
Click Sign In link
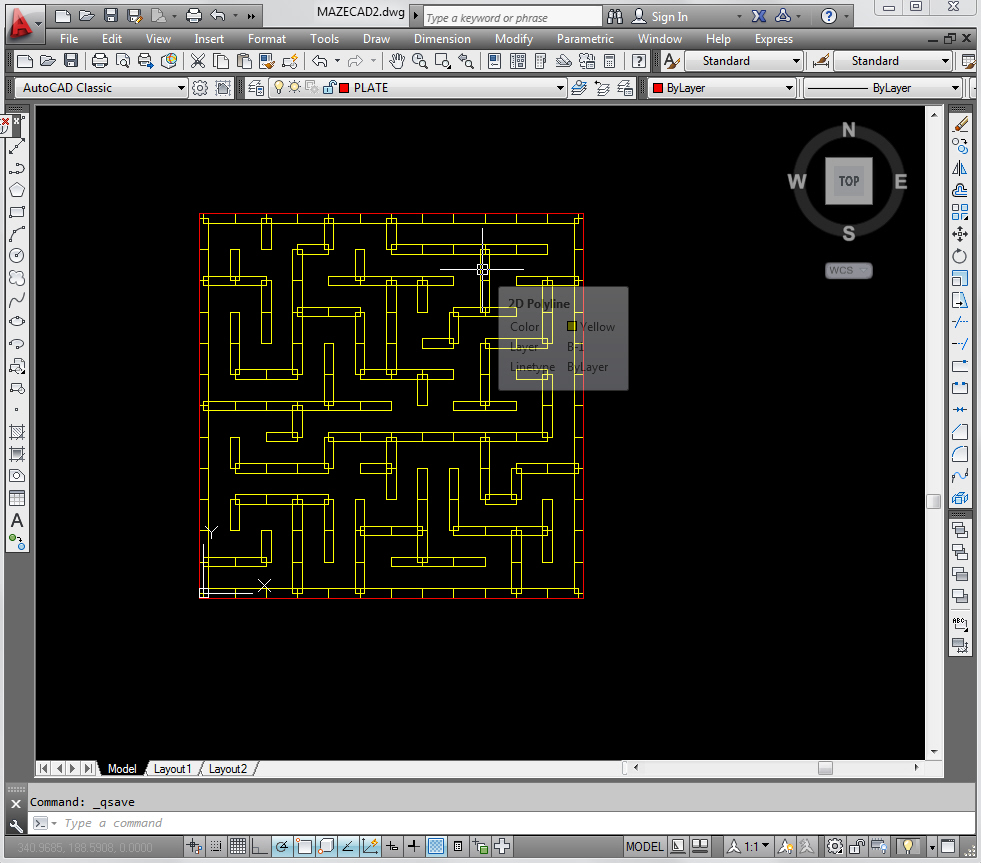(669, 17)
